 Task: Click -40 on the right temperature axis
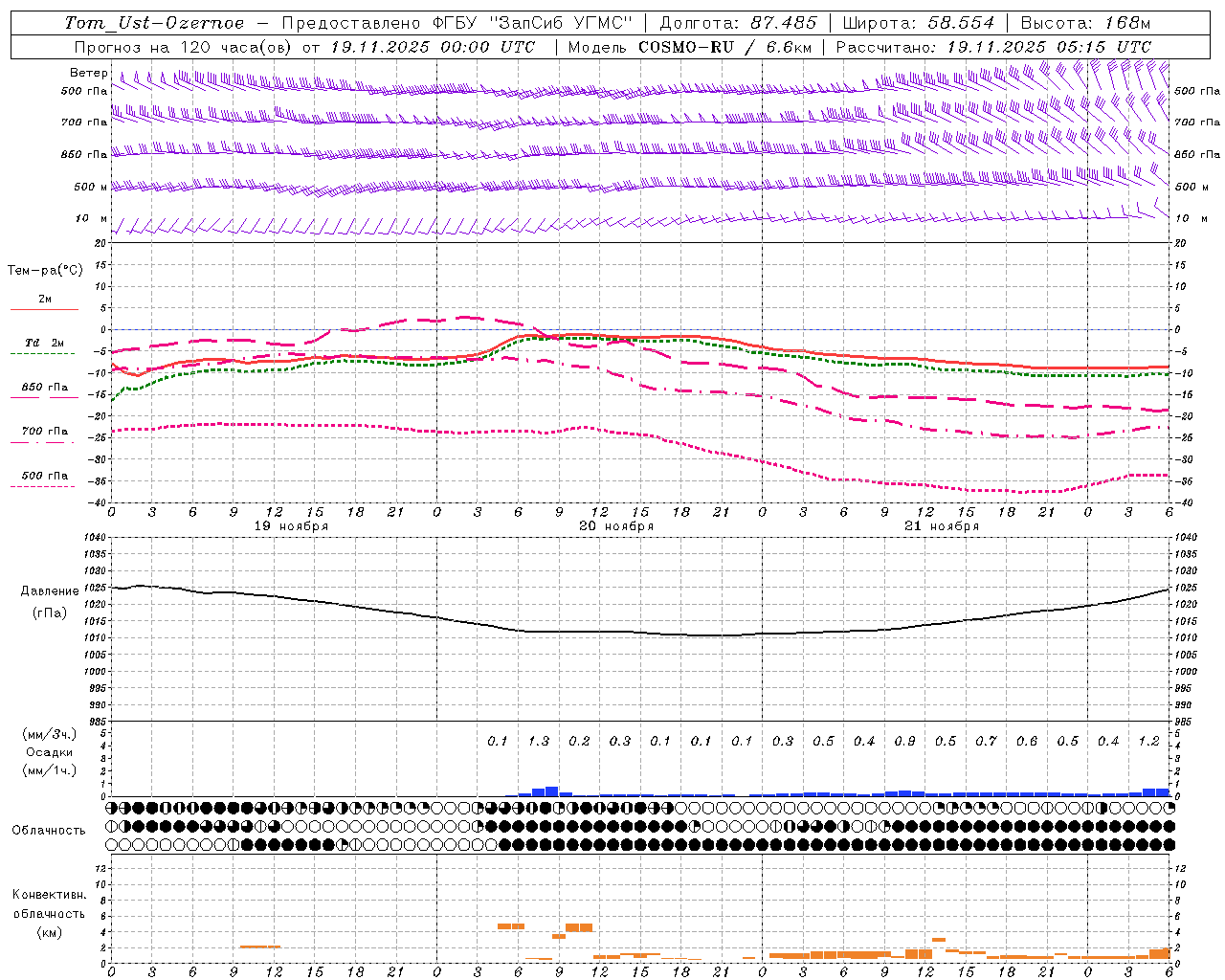(1184, 503)
